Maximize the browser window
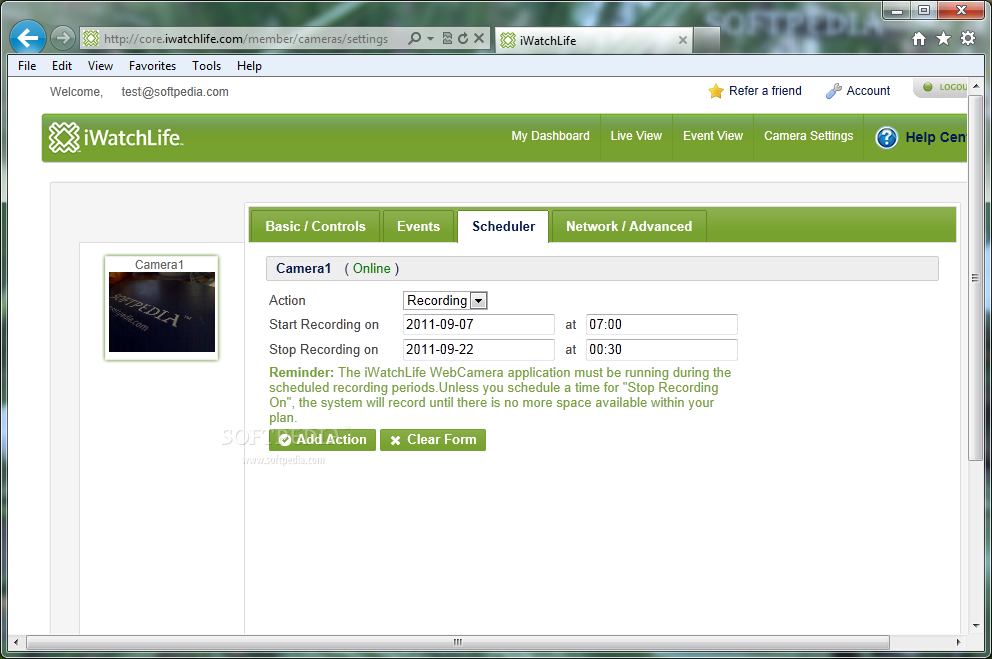992x659 pixels. [924, 10]
